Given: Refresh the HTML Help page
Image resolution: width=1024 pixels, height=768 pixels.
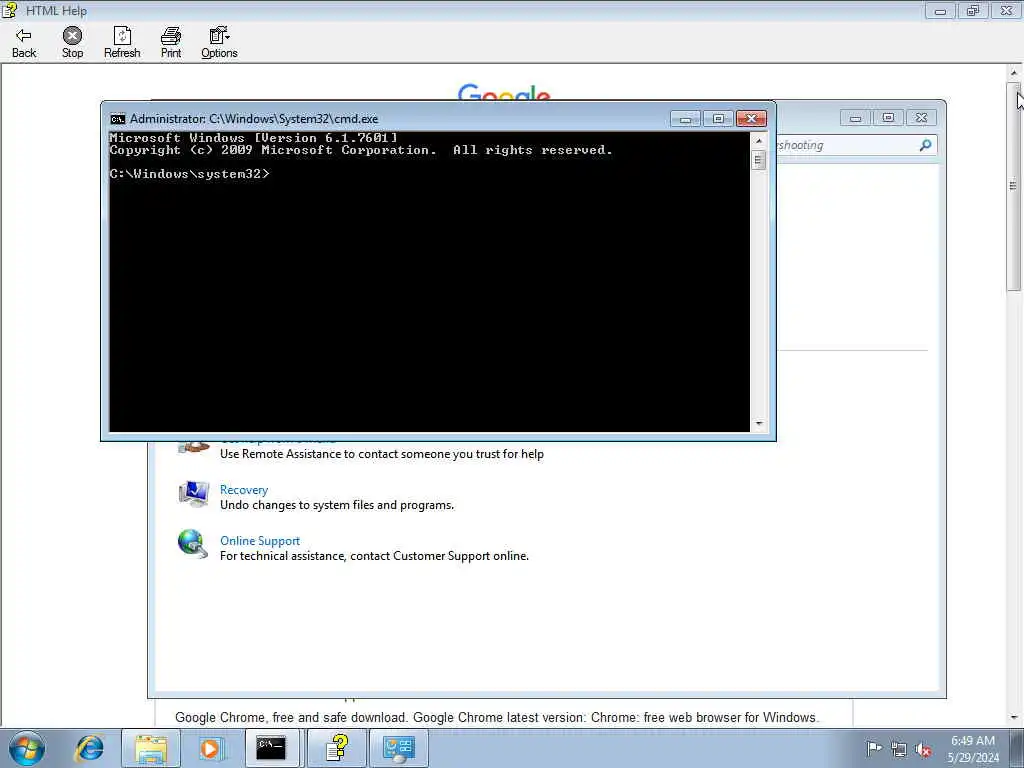Looking at the screenshot, I should coord(122,43).
